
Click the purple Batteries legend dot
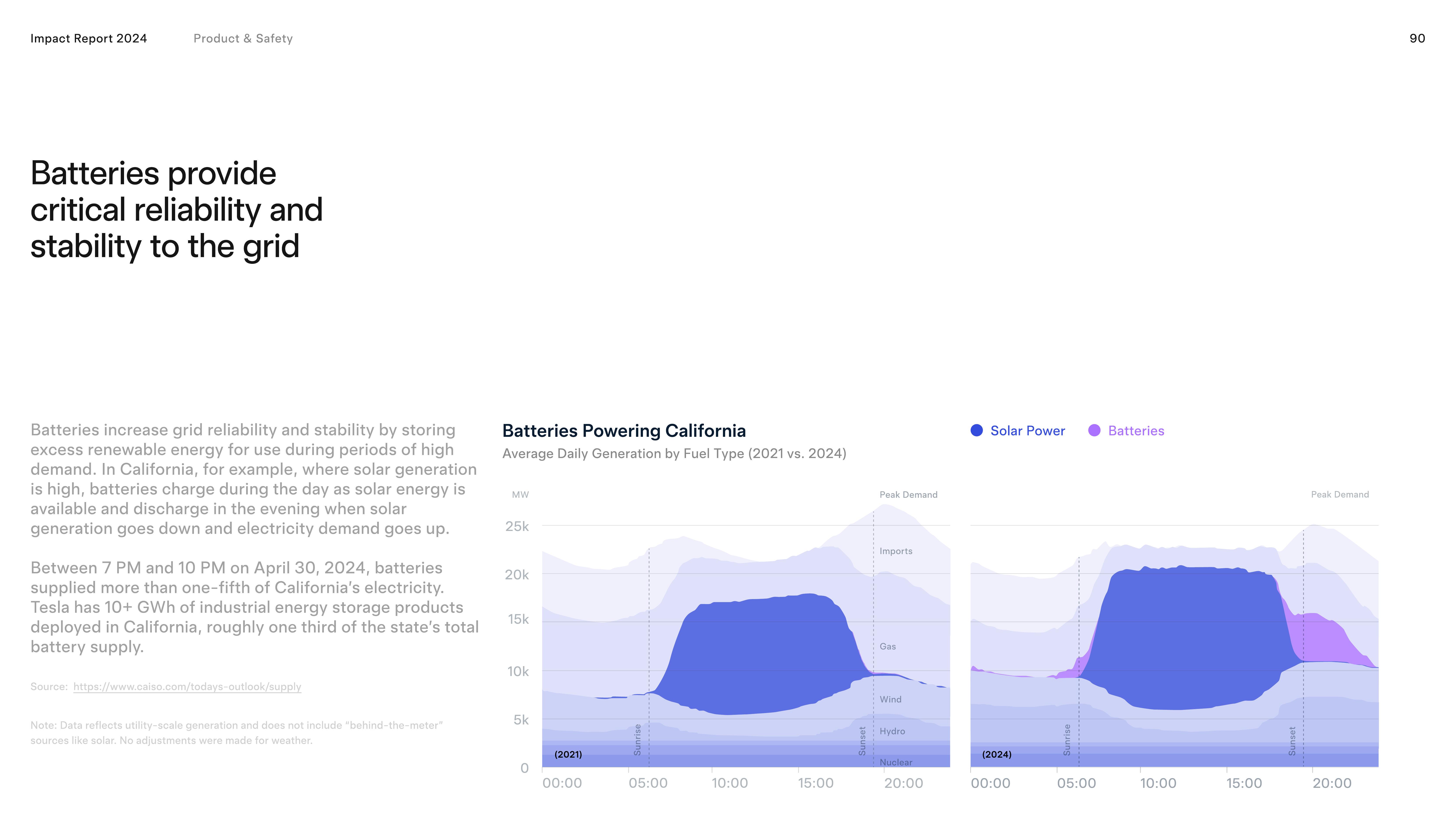[x=1094, y=431]
